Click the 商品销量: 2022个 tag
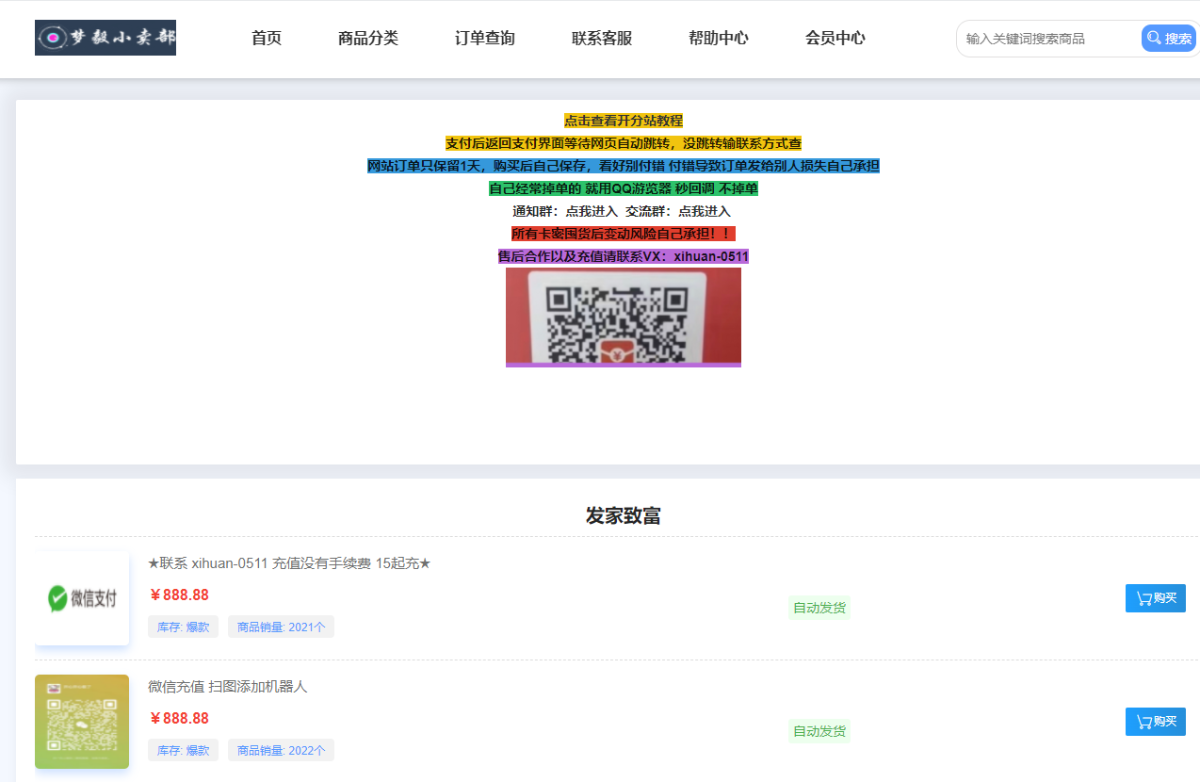The width and height of the screenshot is (1200, 782). [x=281, y=750]
